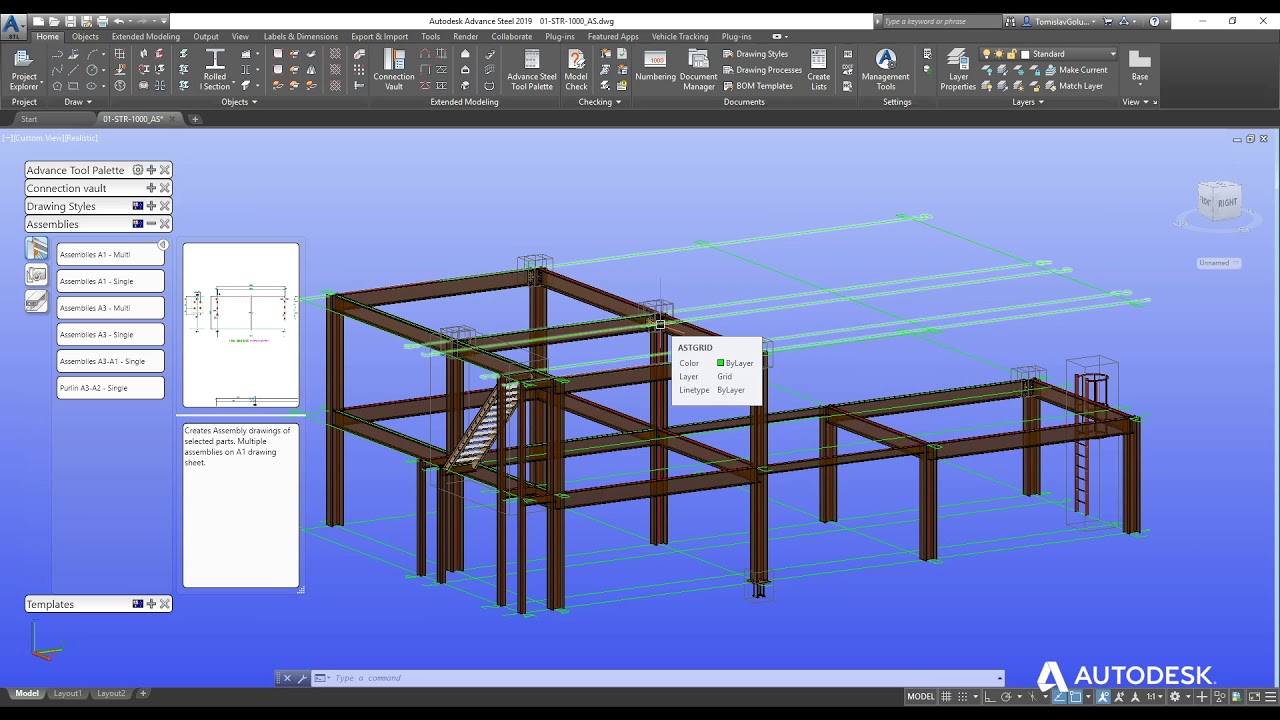The image size is (1280, 720).
Task: Select Purlin A3-A2 - Single style
Action: (110, 388)
